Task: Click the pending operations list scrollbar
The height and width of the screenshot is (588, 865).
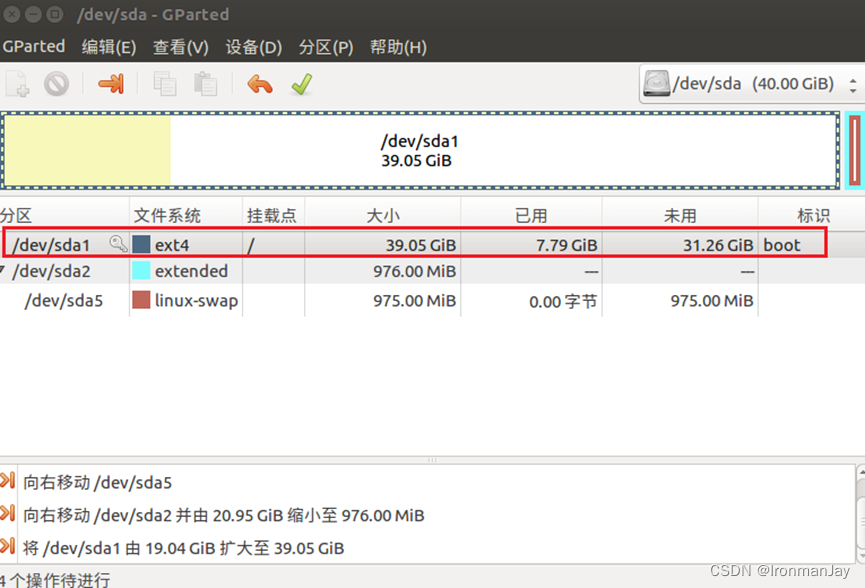Action: coord(861,514)
